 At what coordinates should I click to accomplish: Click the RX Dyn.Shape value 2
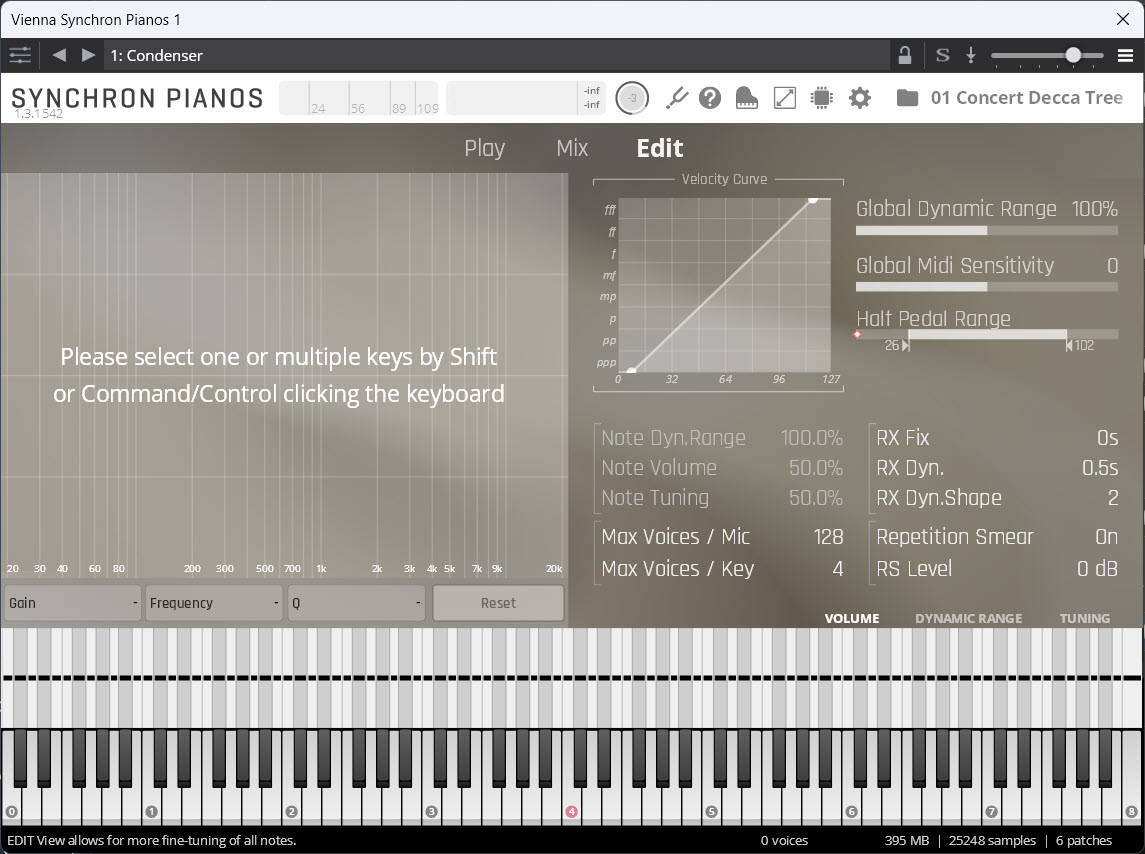tap(1113, 497)
